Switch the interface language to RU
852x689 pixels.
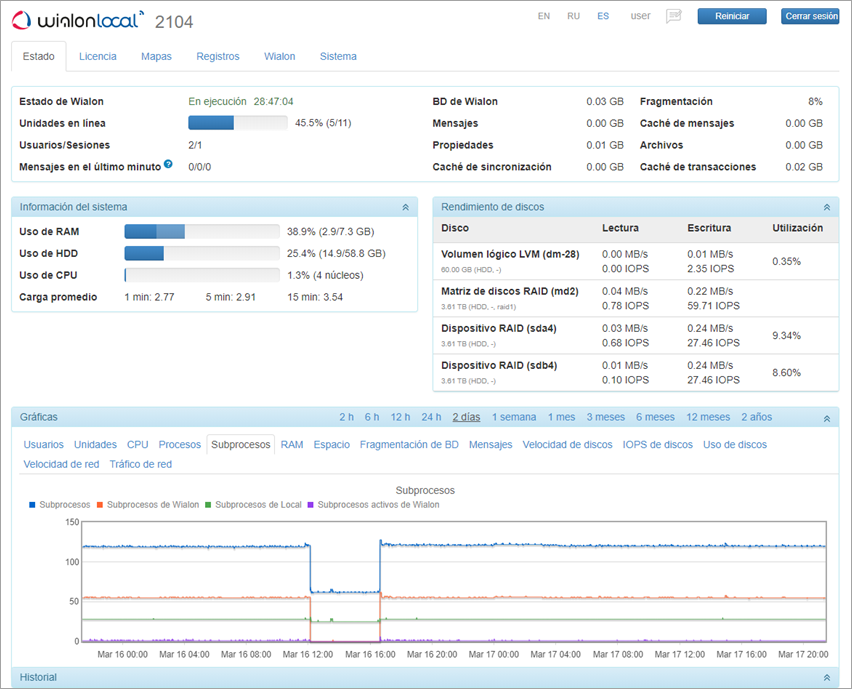573,16
